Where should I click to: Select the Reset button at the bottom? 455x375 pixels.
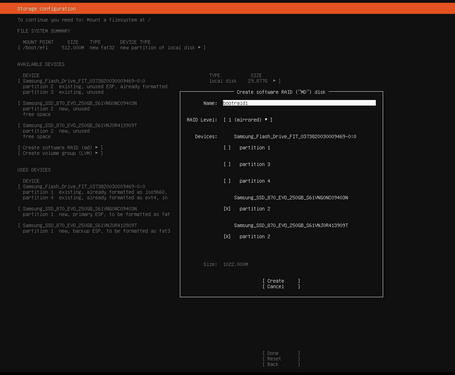(x=281, y=359)
